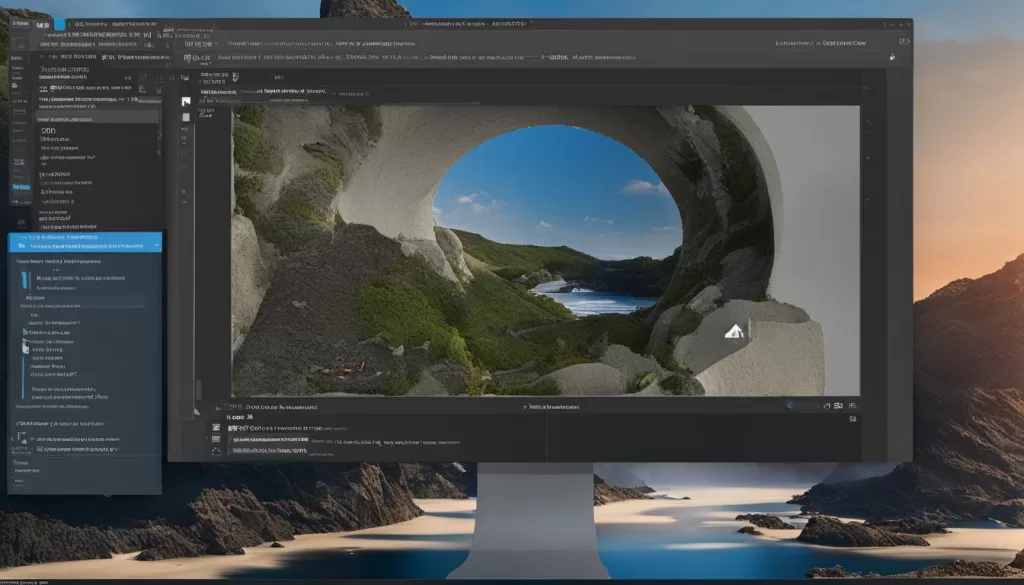Select the gray square tool below the white one
1024x585 pixels.
185,118
